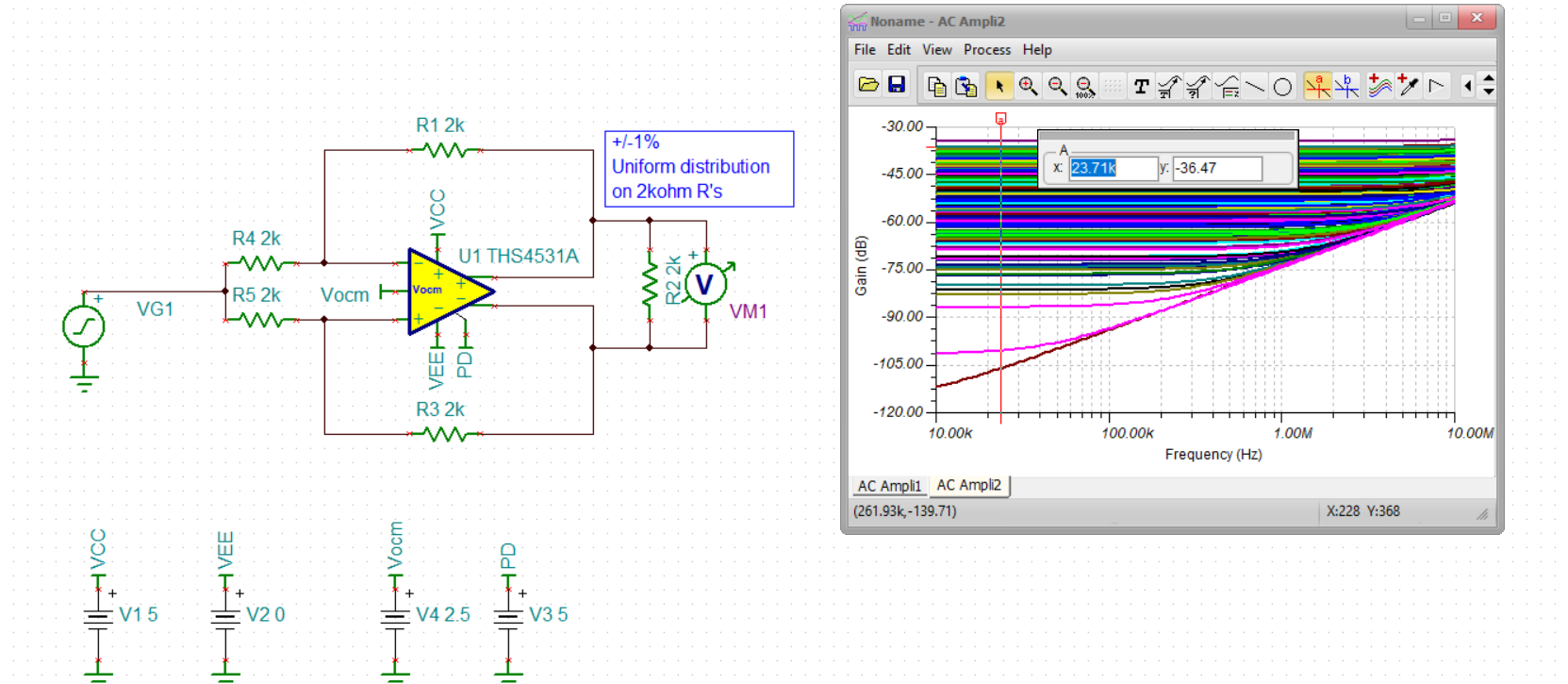Select the U1 THS4531A op-amp symbol
This screenshot has height=684, width=1568.
point(450,291)
